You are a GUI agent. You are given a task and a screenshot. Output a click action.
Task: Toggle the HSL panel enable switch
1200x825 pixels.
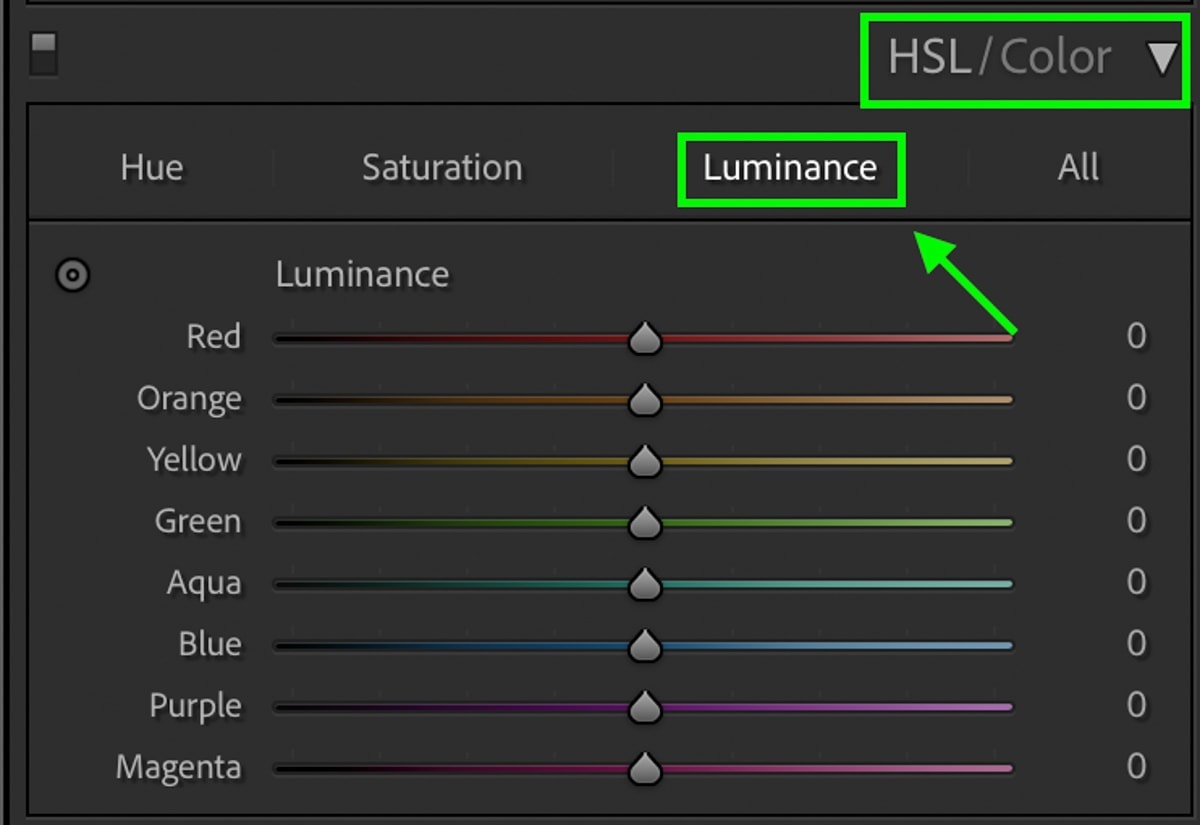[42, 55]
